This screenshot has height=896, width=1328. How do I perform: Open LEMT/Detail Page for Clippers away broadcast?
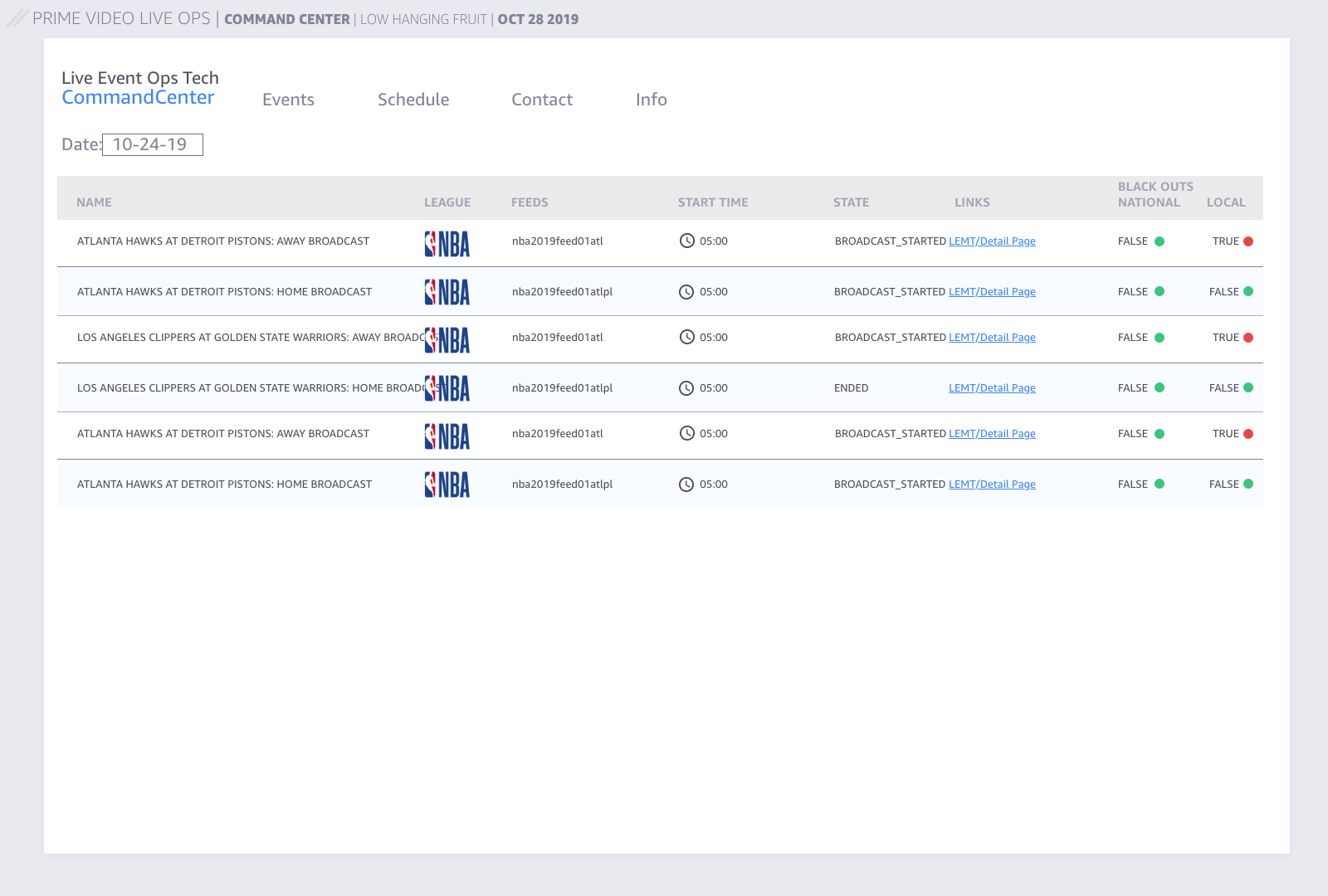[992, 338]
